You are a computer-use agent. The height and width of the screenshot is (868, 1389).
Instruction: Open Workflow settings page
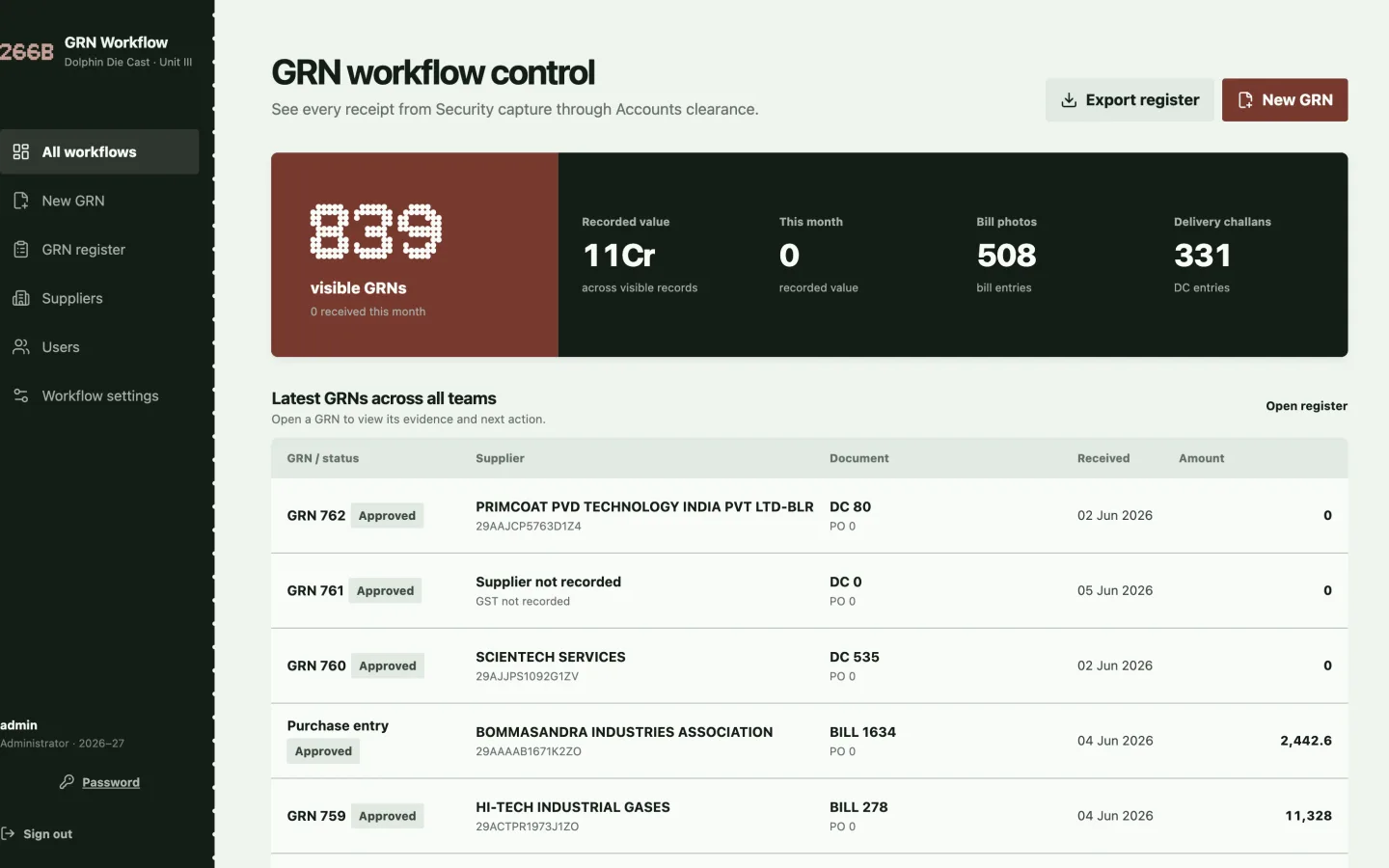pyautogui.click(x=99, y=395)
